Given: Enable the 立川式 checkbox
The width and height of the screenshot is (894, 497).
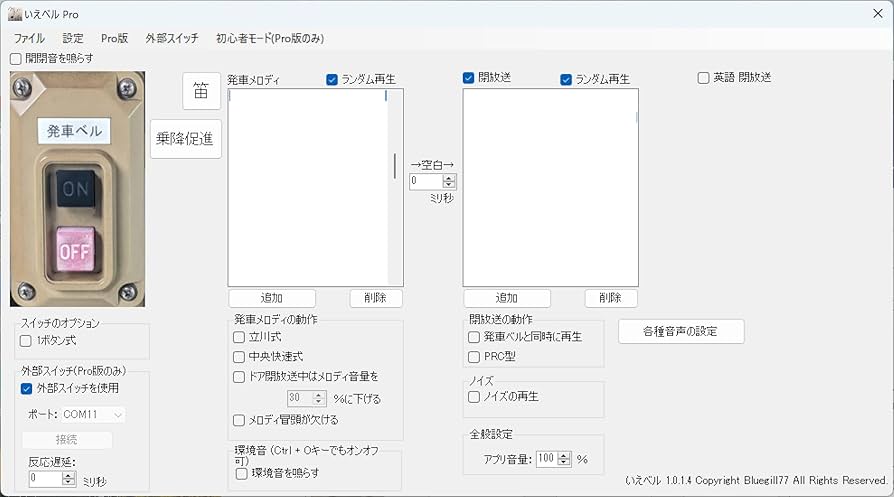Looking at the screenshot, I should point(239,337).
